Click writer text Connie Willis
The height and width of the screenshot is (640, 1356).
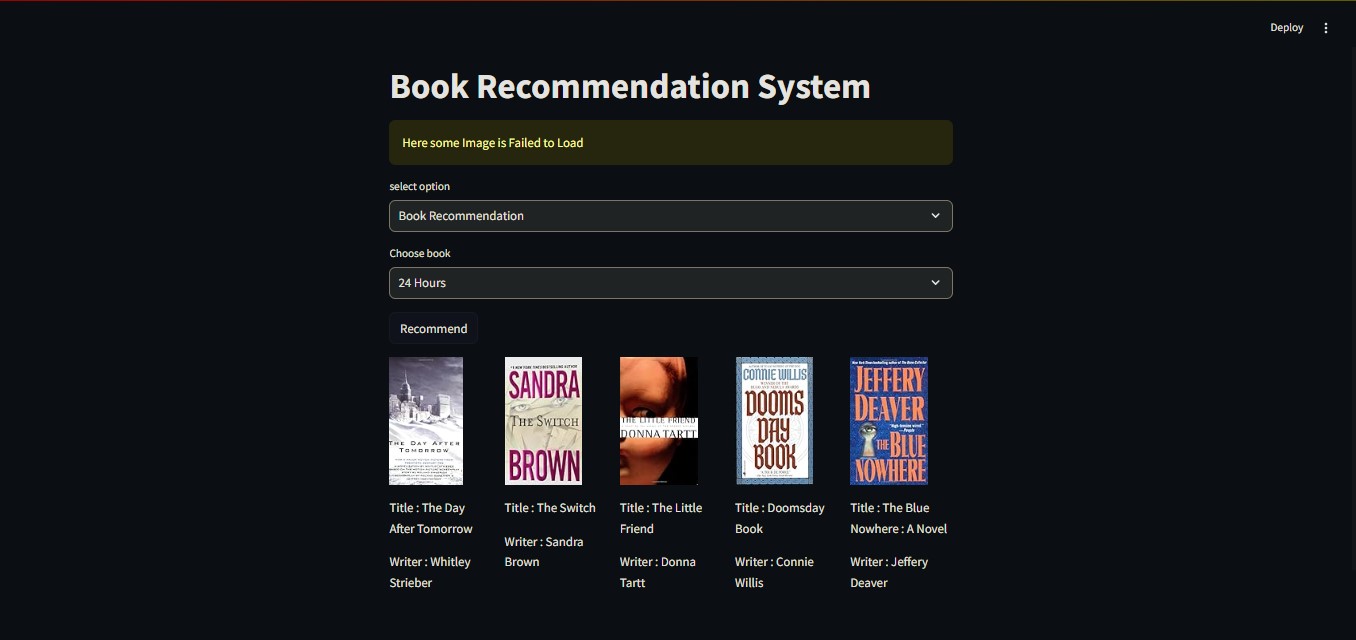click(774, 572)
